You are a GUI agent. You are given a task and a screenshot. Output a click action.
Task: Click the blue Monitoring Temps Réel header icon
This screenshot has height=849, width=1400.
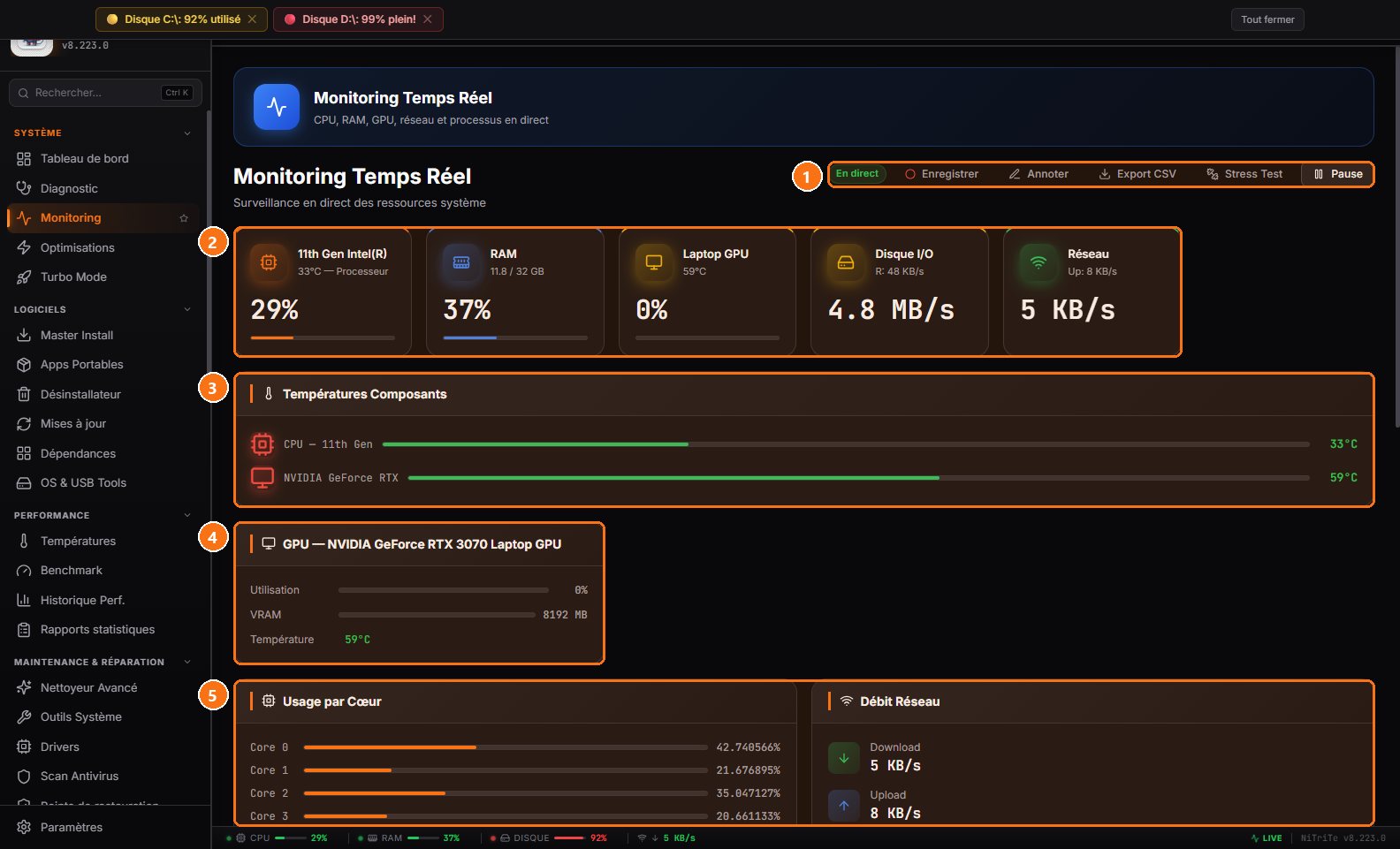point(277,107)
